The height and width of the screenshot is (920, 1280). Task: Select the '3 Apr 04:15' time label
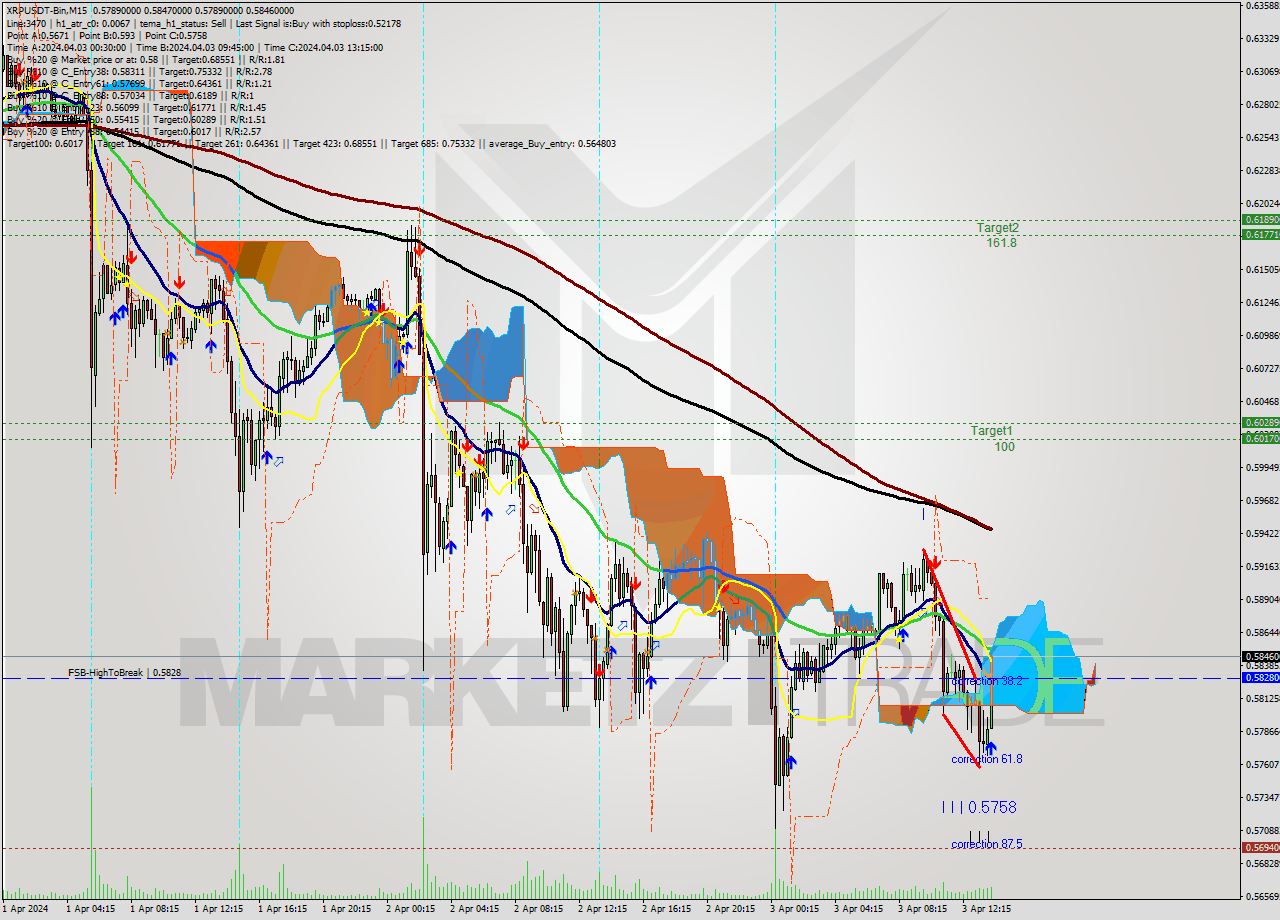click(x=861, y=909)
